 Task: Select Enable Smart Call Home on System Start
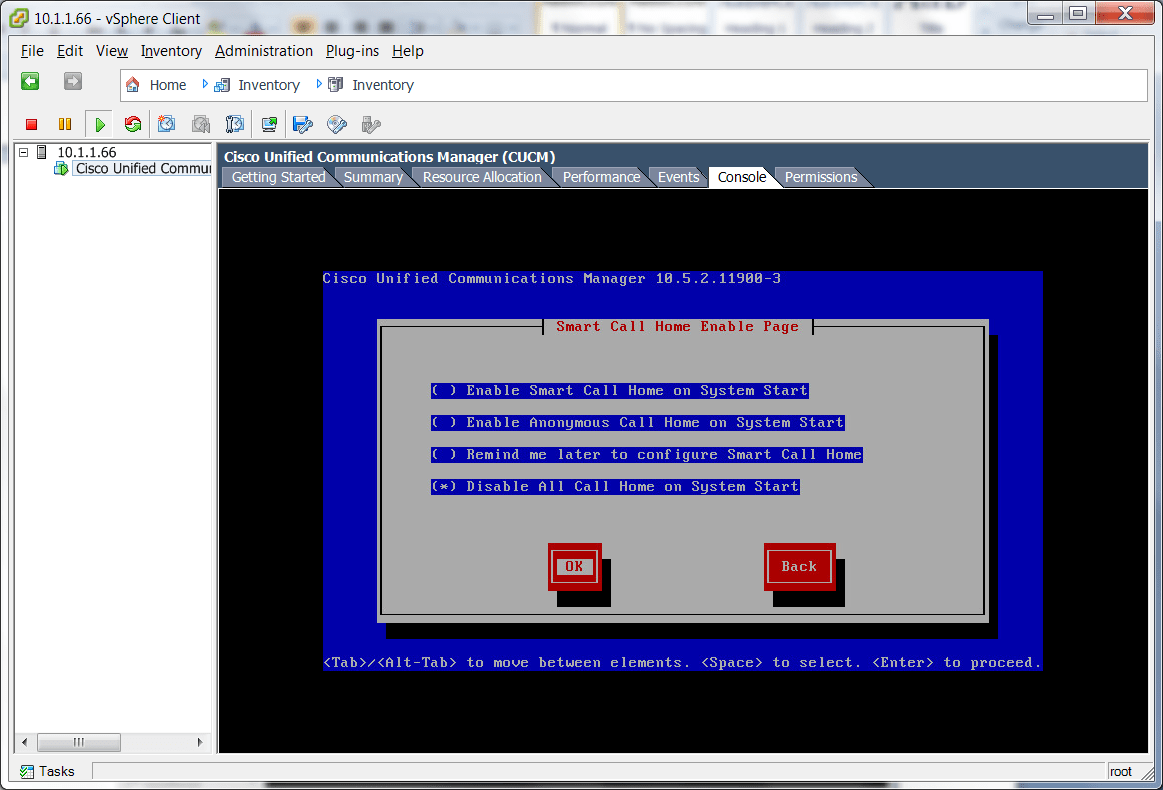[x=619, y=391]
